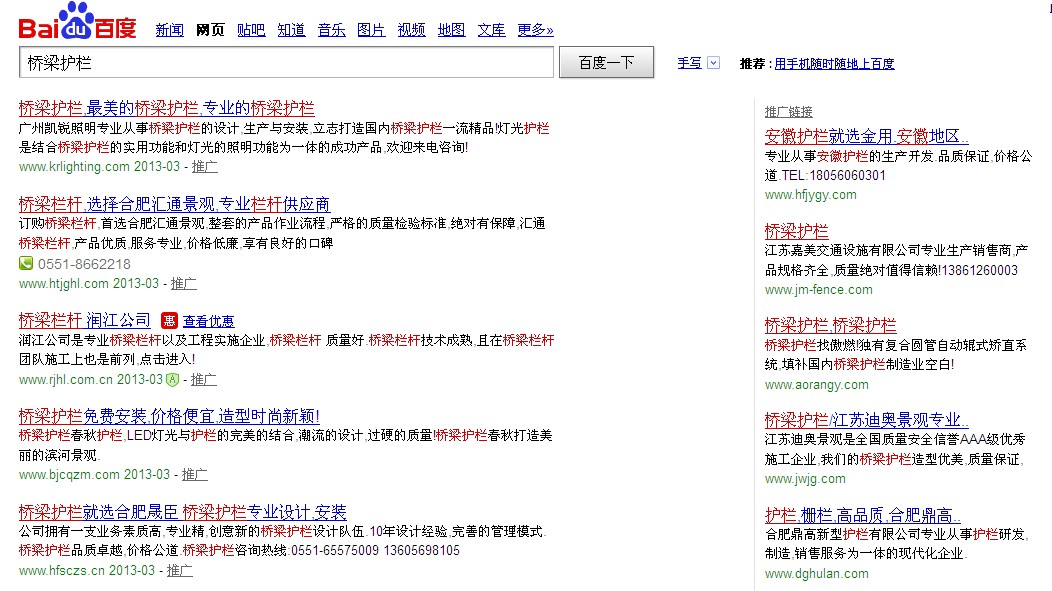The image size is (1052, 591).
Task: Click the URL text www.htjghl.com
Action: [x=63, y=284]
